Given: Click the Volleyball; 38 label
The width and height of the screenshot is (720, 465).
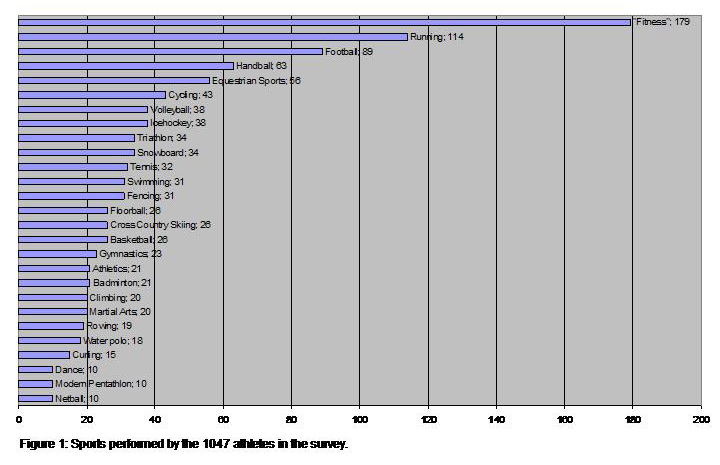Looking at the screenshot, I should pyautogui.click(x=171, y=109).
